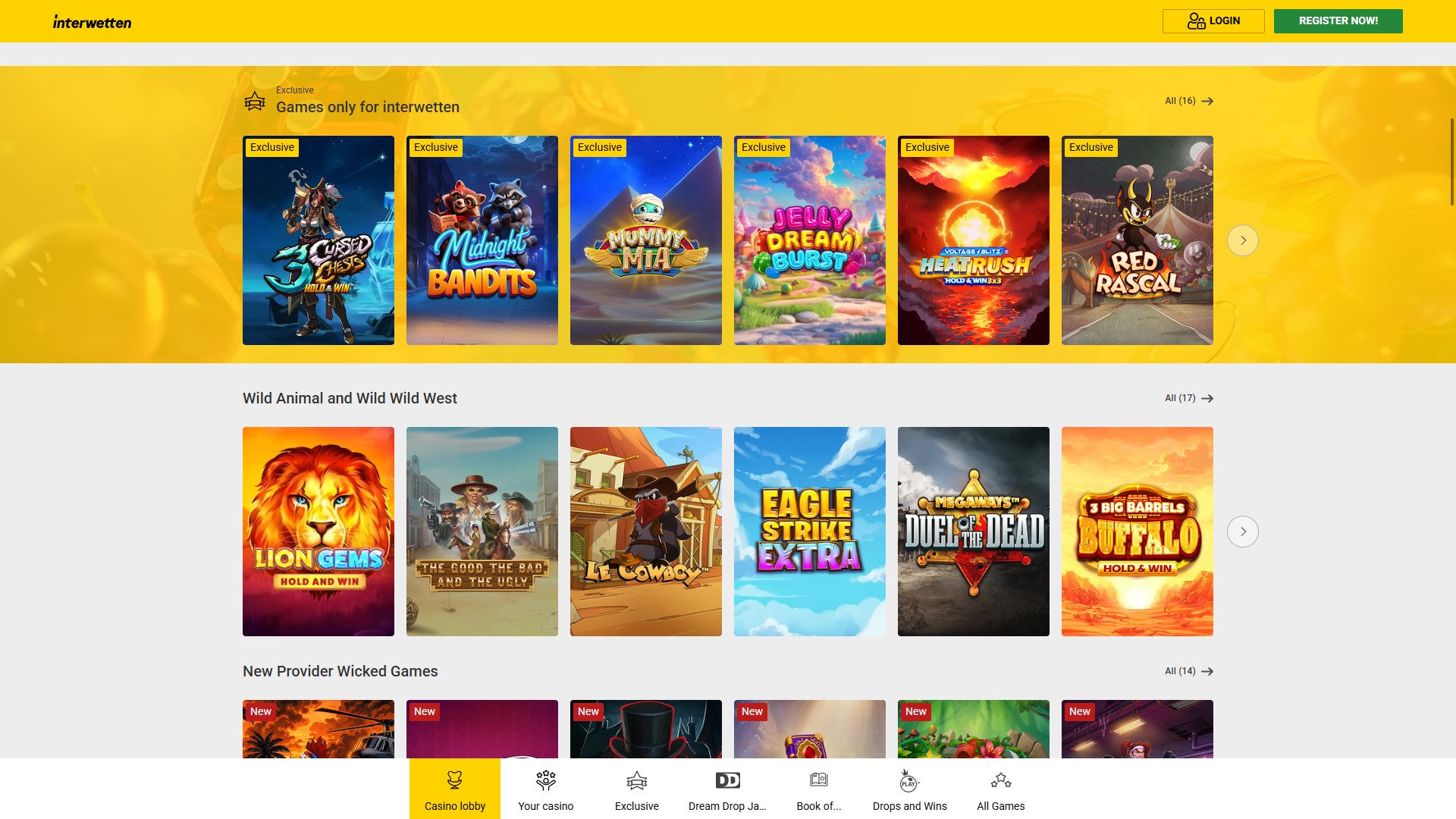Open All (17) Wild West games link
Image resolution: width=1456 pixels, height=819 pixels.
(x=1189, y=398)
